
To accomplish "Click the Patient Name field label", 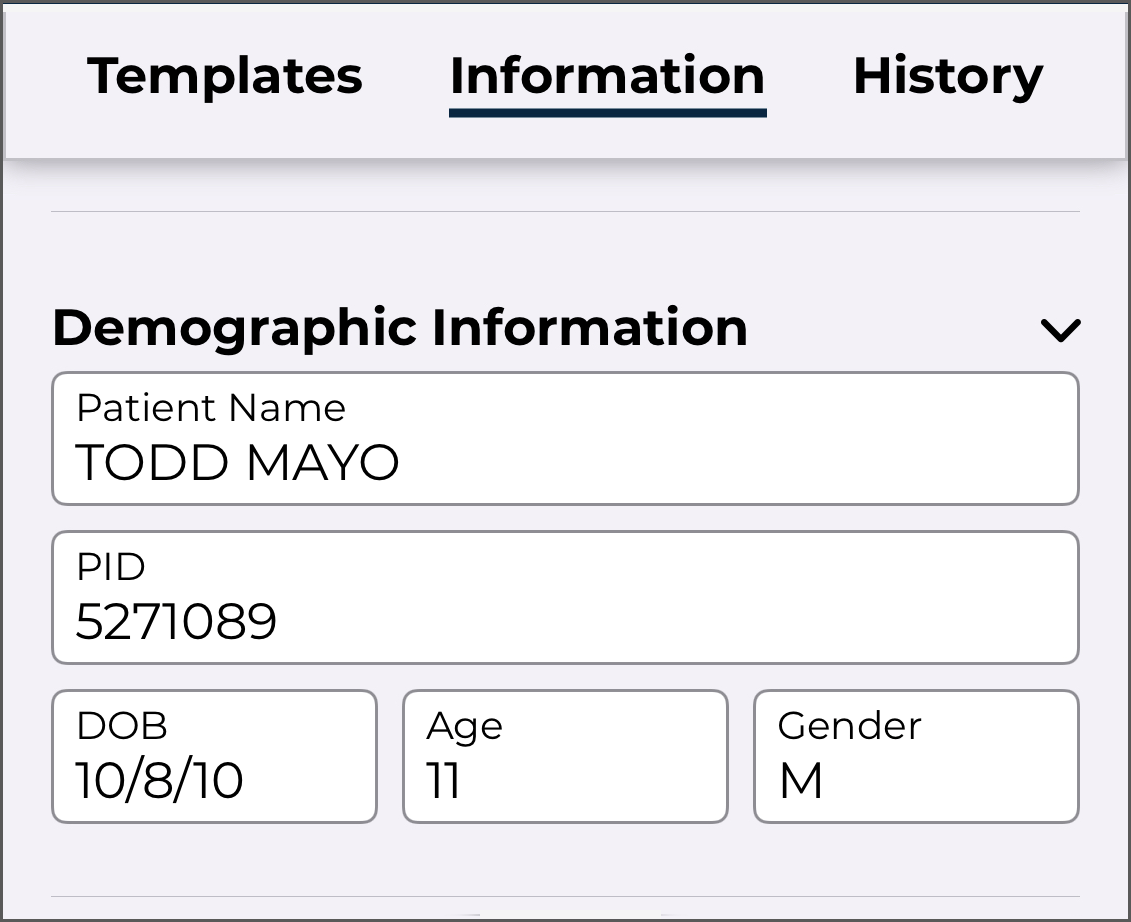I will click(211, 408).
